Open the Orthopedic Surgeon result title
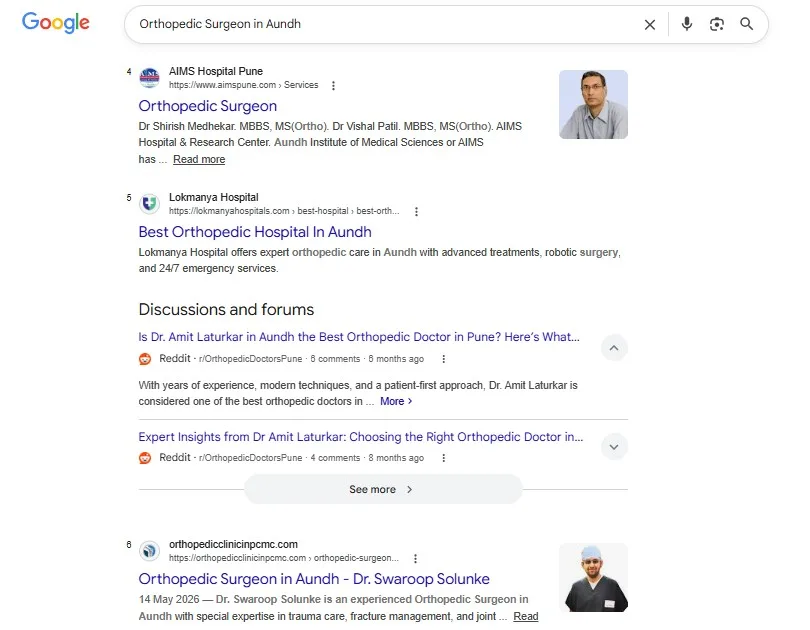 208,106
